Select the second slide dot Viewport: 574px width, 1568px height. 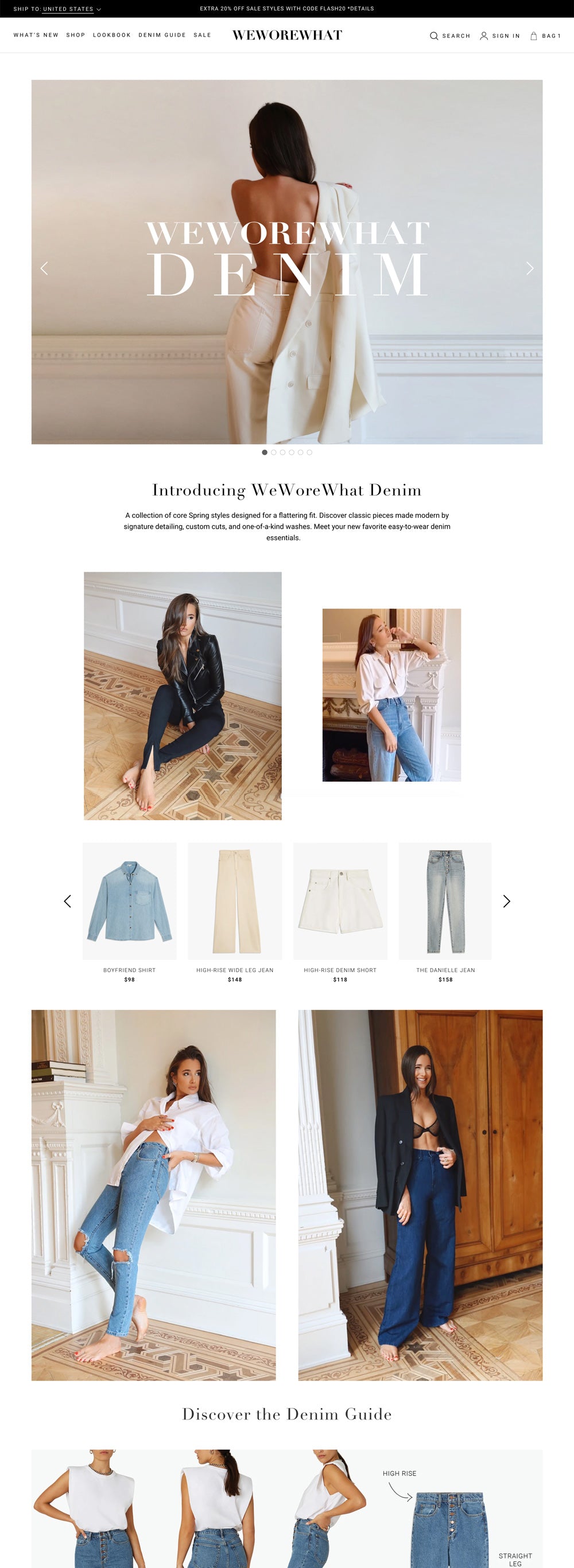274,453
